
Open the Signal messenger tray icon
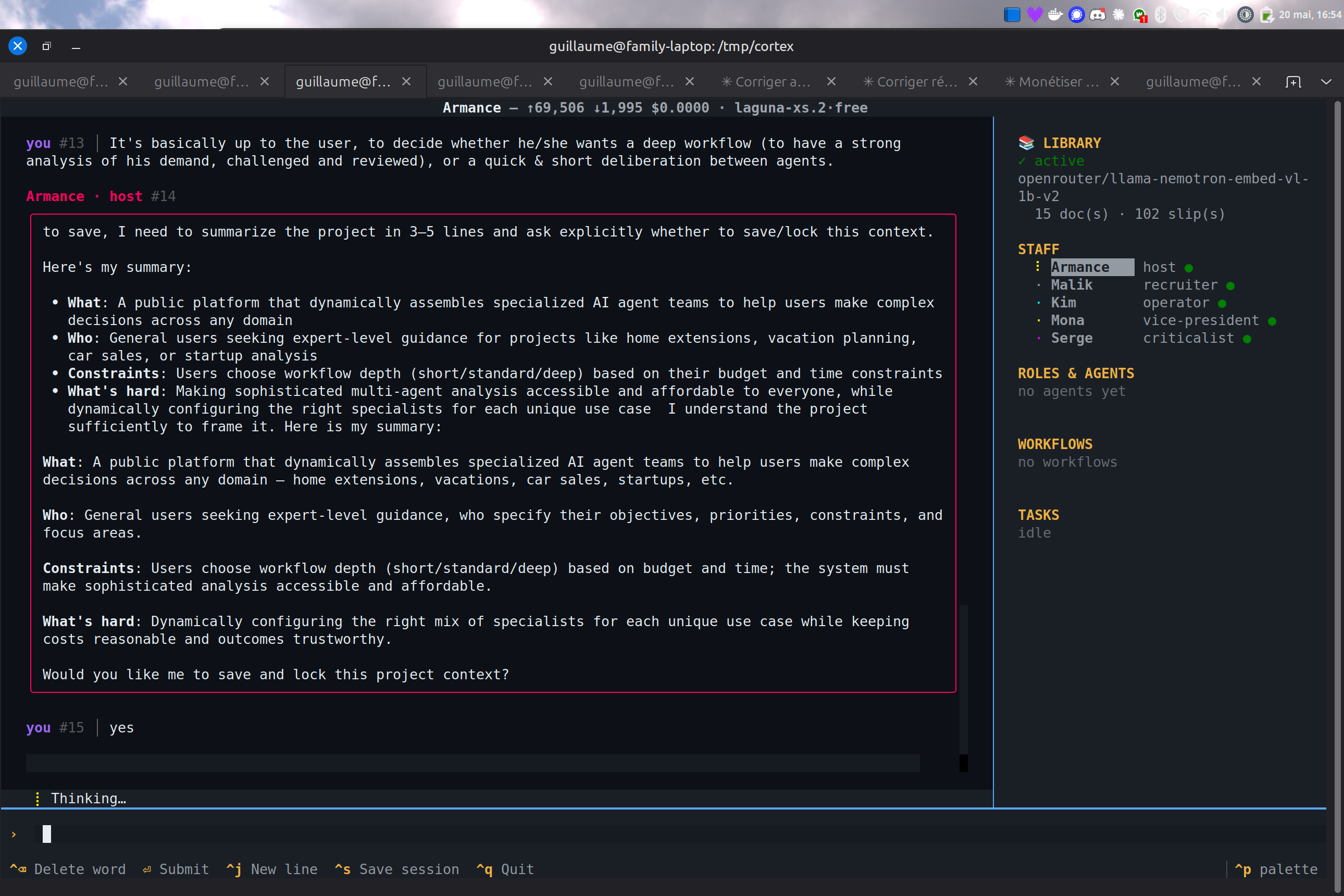click(x=1077, y=15)
